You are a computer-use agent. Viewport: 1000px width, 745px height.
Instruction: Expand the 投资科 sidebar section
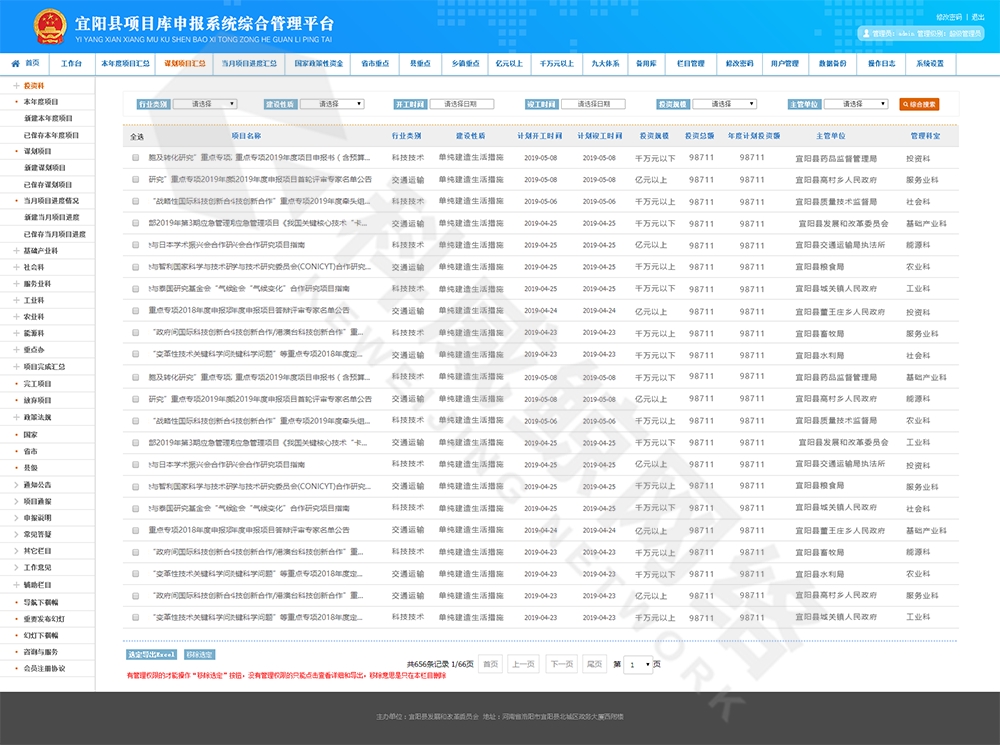coord(15,86)
